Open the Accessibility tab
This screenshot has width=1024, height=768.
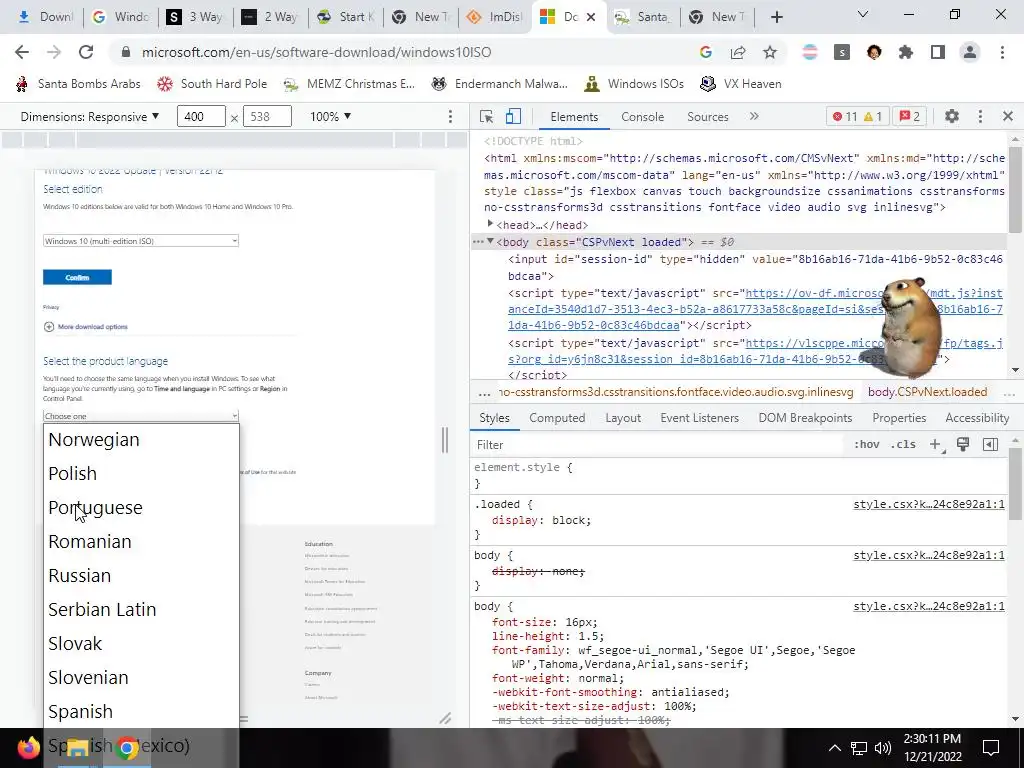point(977,418)
